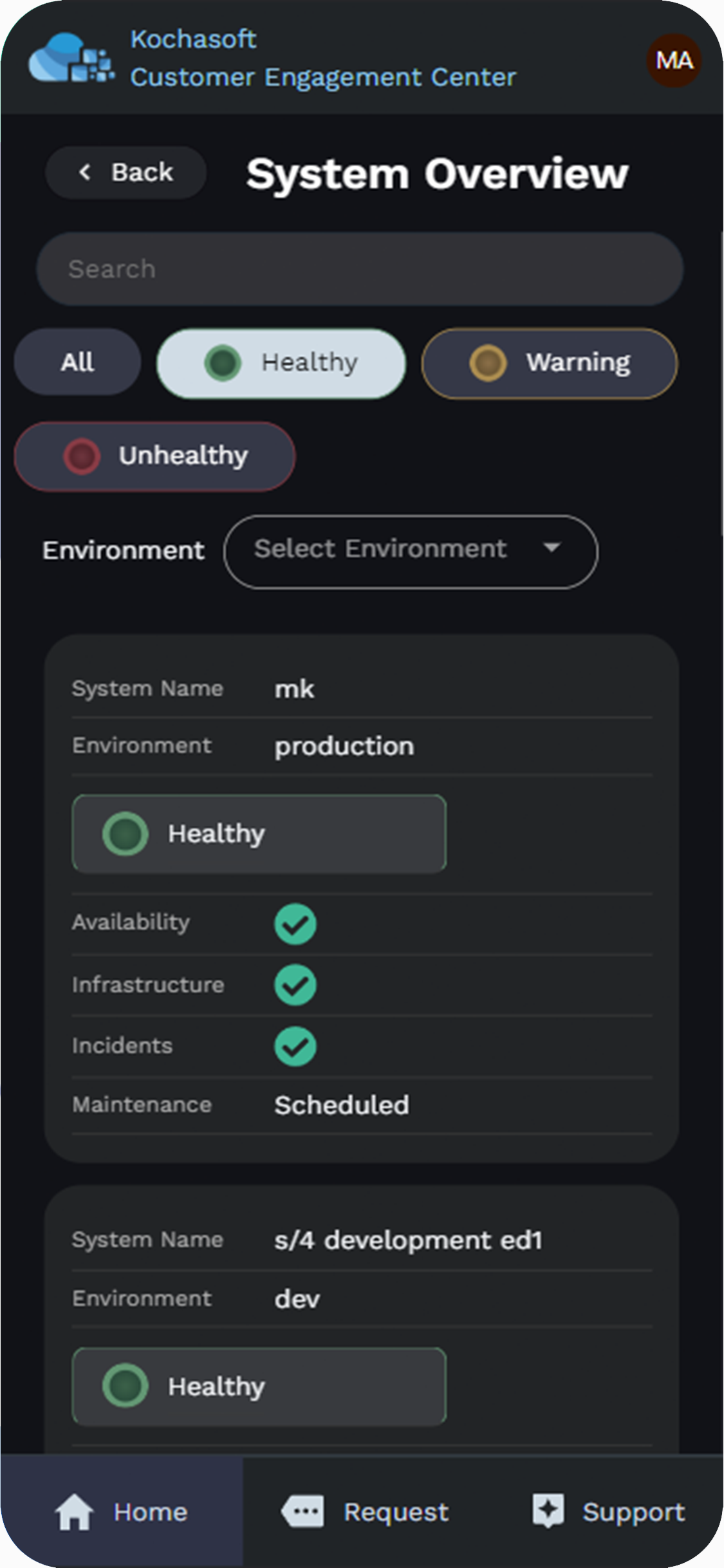
Task: Click the Healthy badge on mk system
Action: 259,834
